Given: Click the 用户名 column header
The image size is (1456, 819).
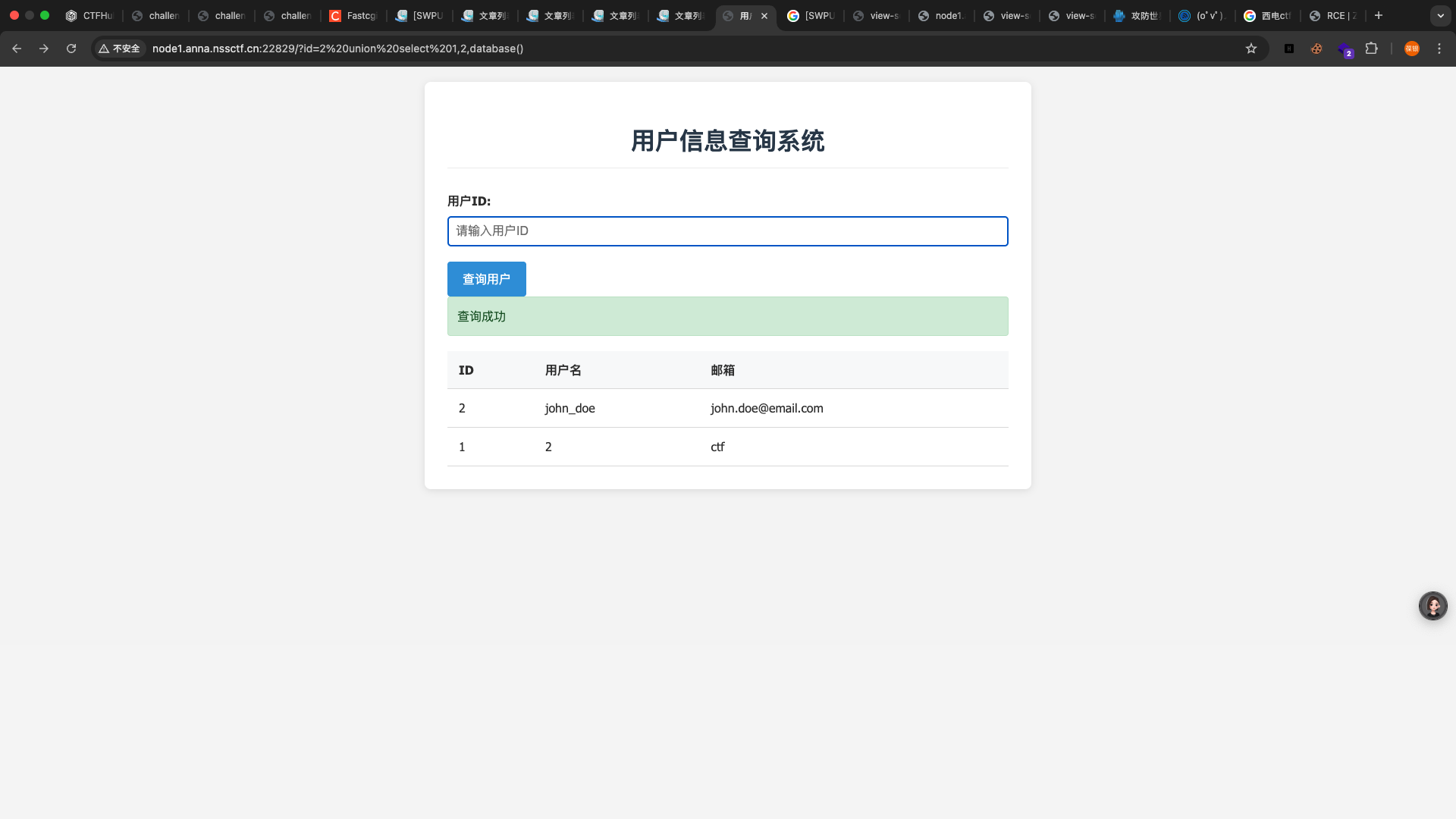Looking at the screenshot, I should pyautogui.click(x=563, y=370).
